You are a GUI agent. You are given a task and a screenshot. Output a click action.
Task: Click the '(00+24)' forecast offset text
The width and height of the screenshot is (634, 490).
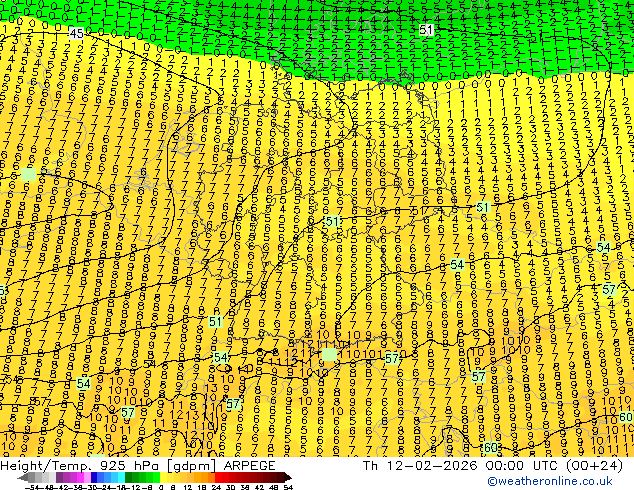click(594, 466)
